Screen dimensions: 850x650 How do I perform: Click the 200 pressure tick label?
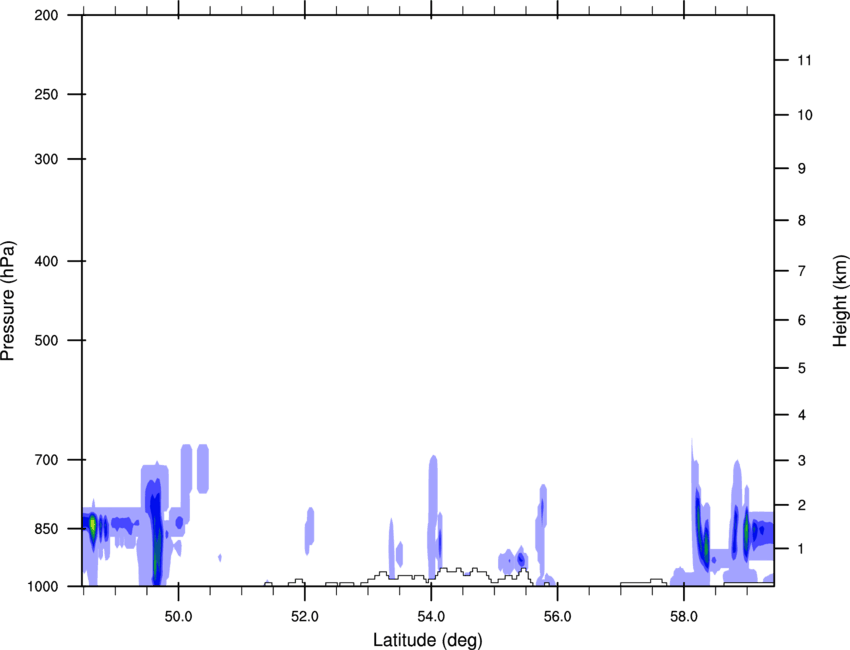tap(46, 15)
